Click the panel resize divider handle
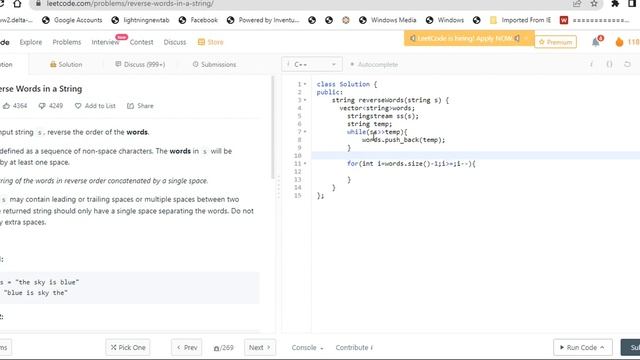The image size is (640, 360). tap(279, 187)
